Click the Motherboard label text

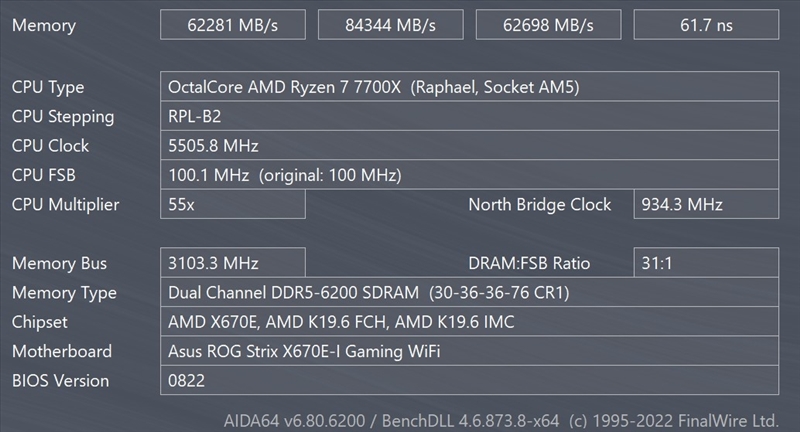(61, 352)
